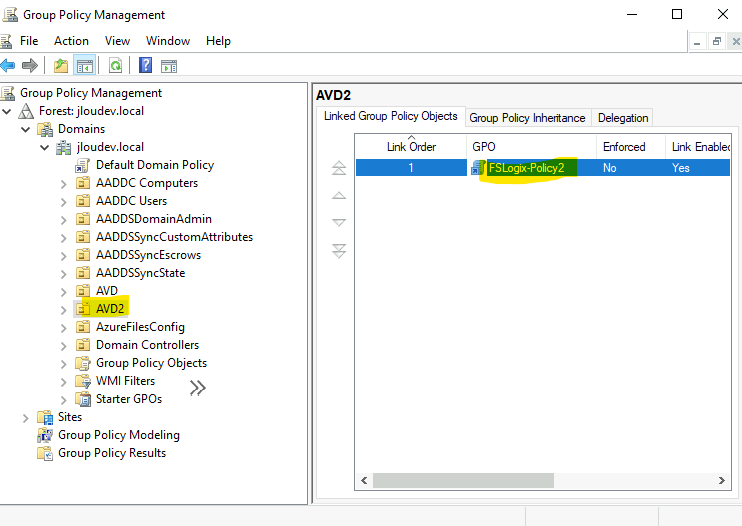This screenshot has height=526, width=742.
Task: Collapse the Forest: jloudev.local node
Action: (x=7, y=112)
